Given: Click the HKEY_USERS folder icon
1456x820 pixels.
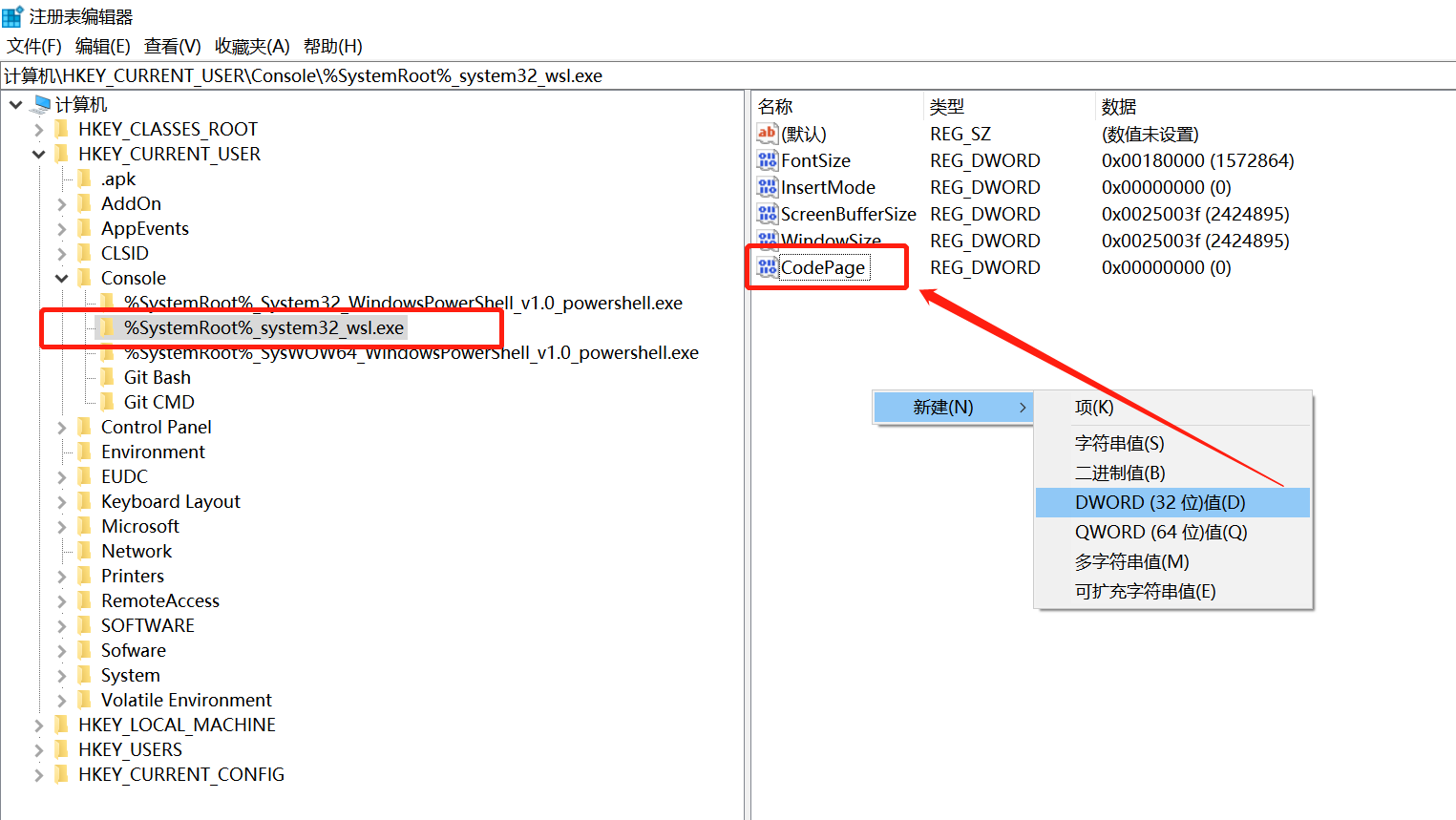Looking at the screenshot, I should pos(63,749).
